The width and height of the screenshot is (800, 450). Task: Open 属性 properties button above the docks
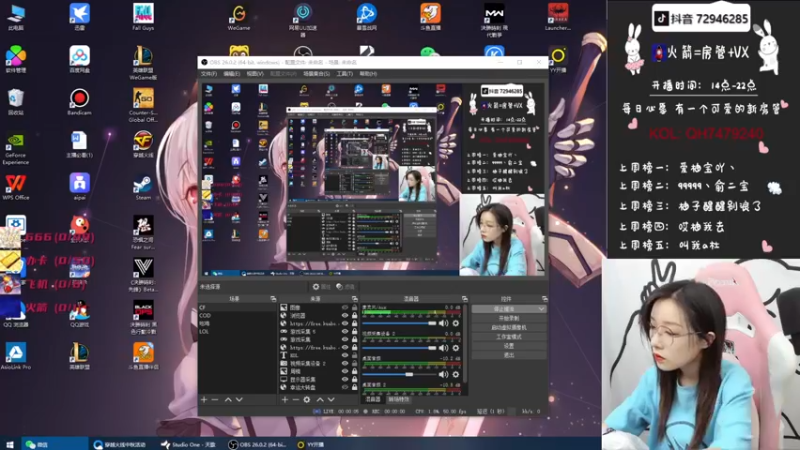click(321, 287)
